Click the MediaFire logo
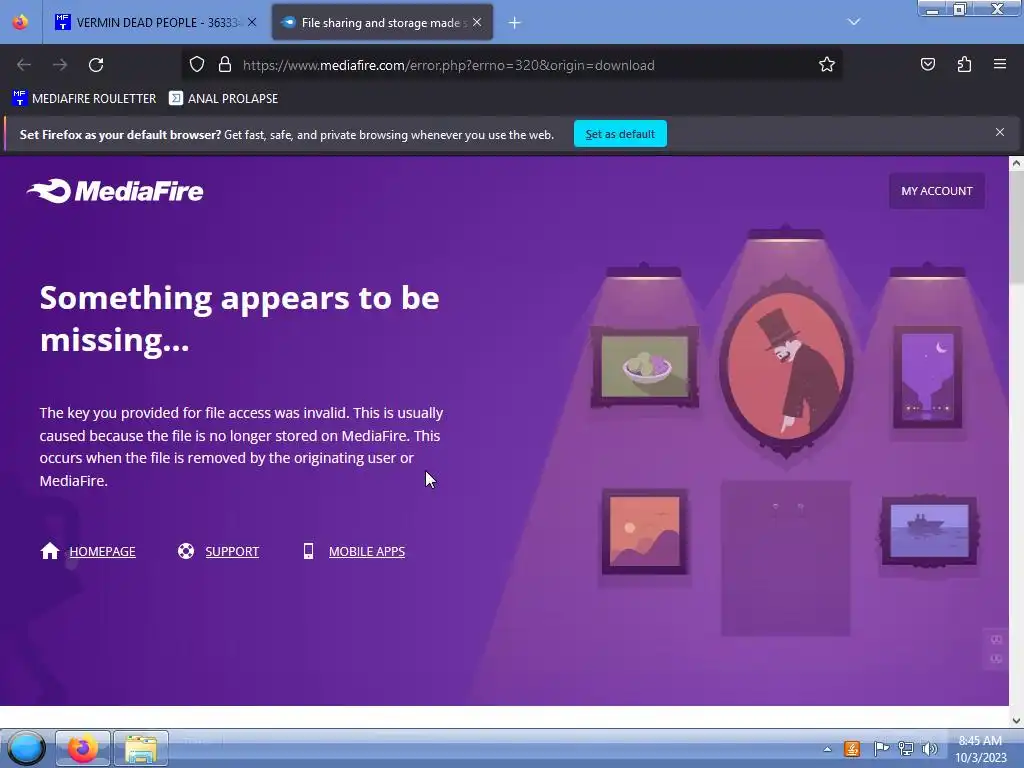This screenshot has width=1024, height=768. pos(115,191)
